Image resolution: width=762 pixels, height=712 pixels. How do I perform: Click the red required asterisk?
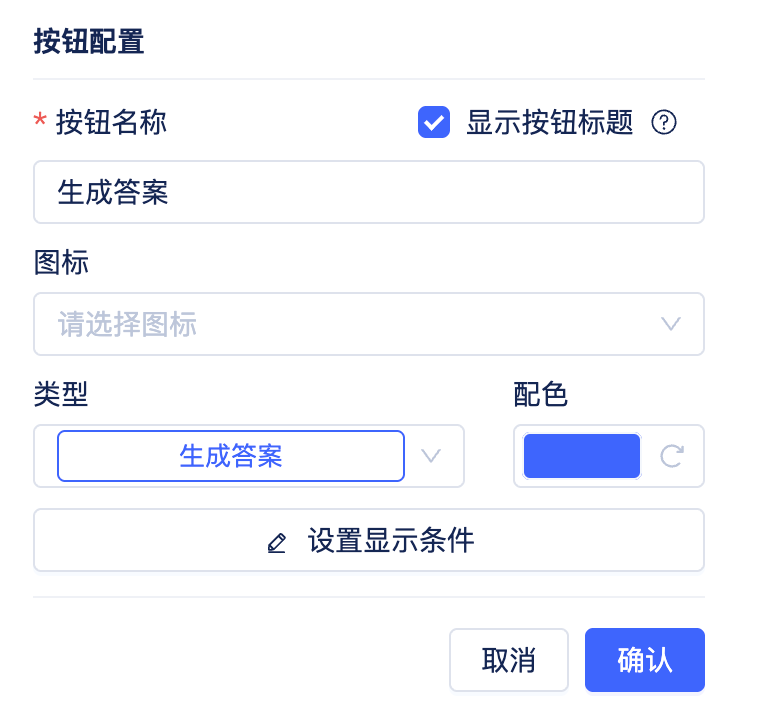pos(40,122)
